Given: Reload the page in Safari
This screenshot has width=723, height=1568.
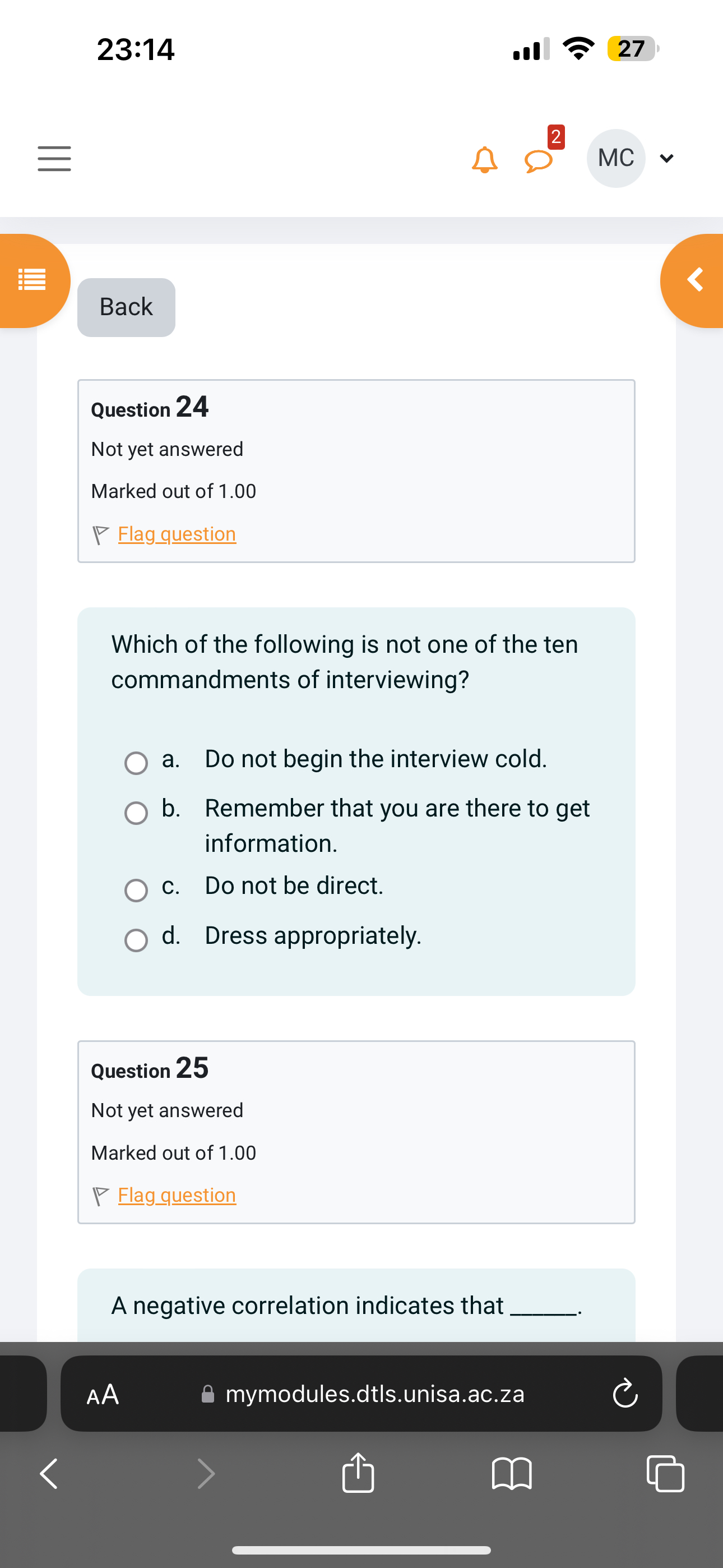Looking at the screenshot, I should [x=625, y=1394].
